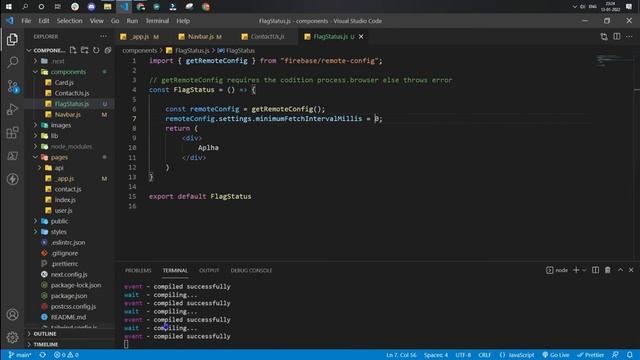Click New Folder icon in Explorer header
640x360 pixels.
pyautogui.click(x=84, y=50)
